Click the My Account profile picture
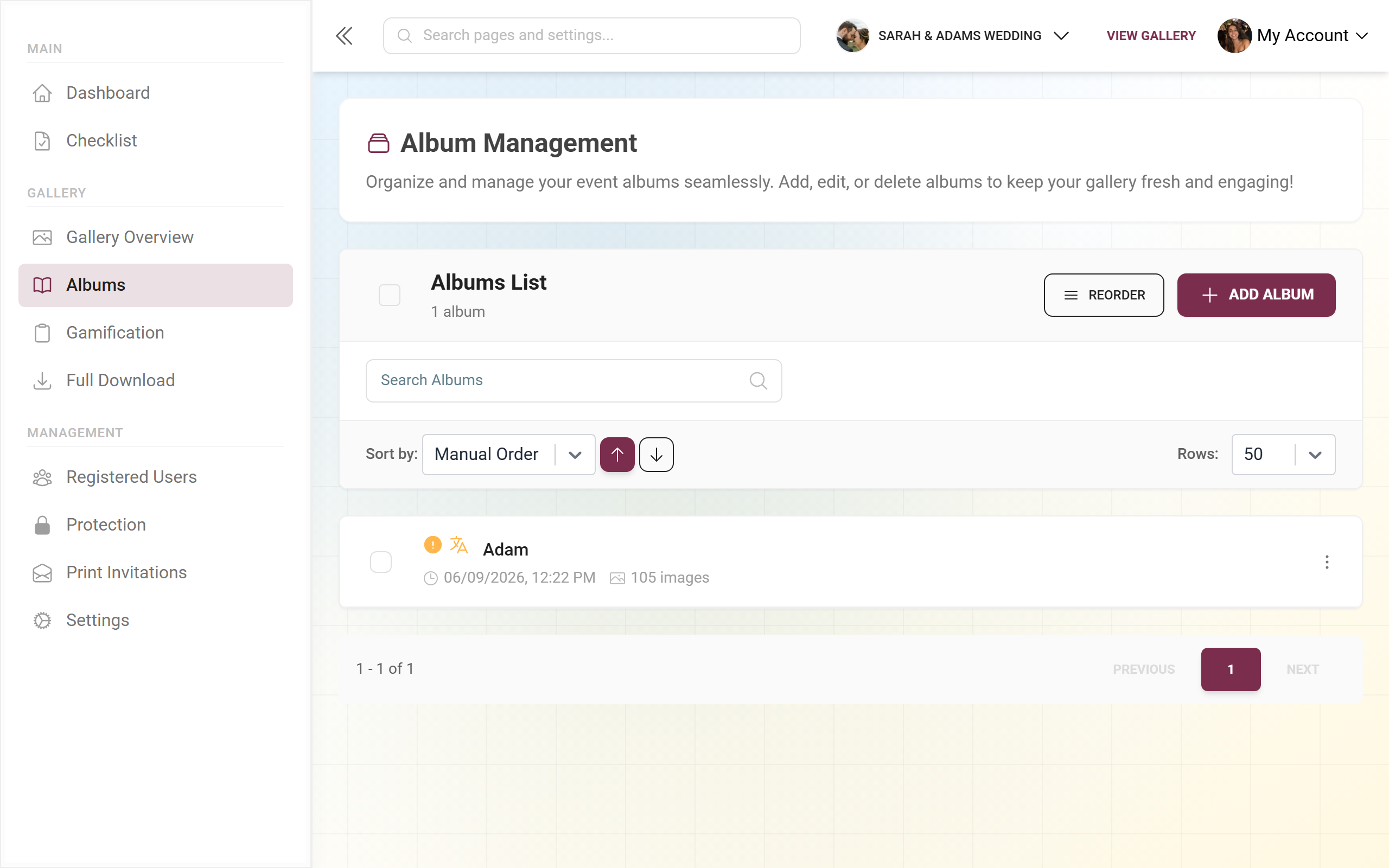The width and height of the screenshot is (1389, 868). click(1234, 36)
